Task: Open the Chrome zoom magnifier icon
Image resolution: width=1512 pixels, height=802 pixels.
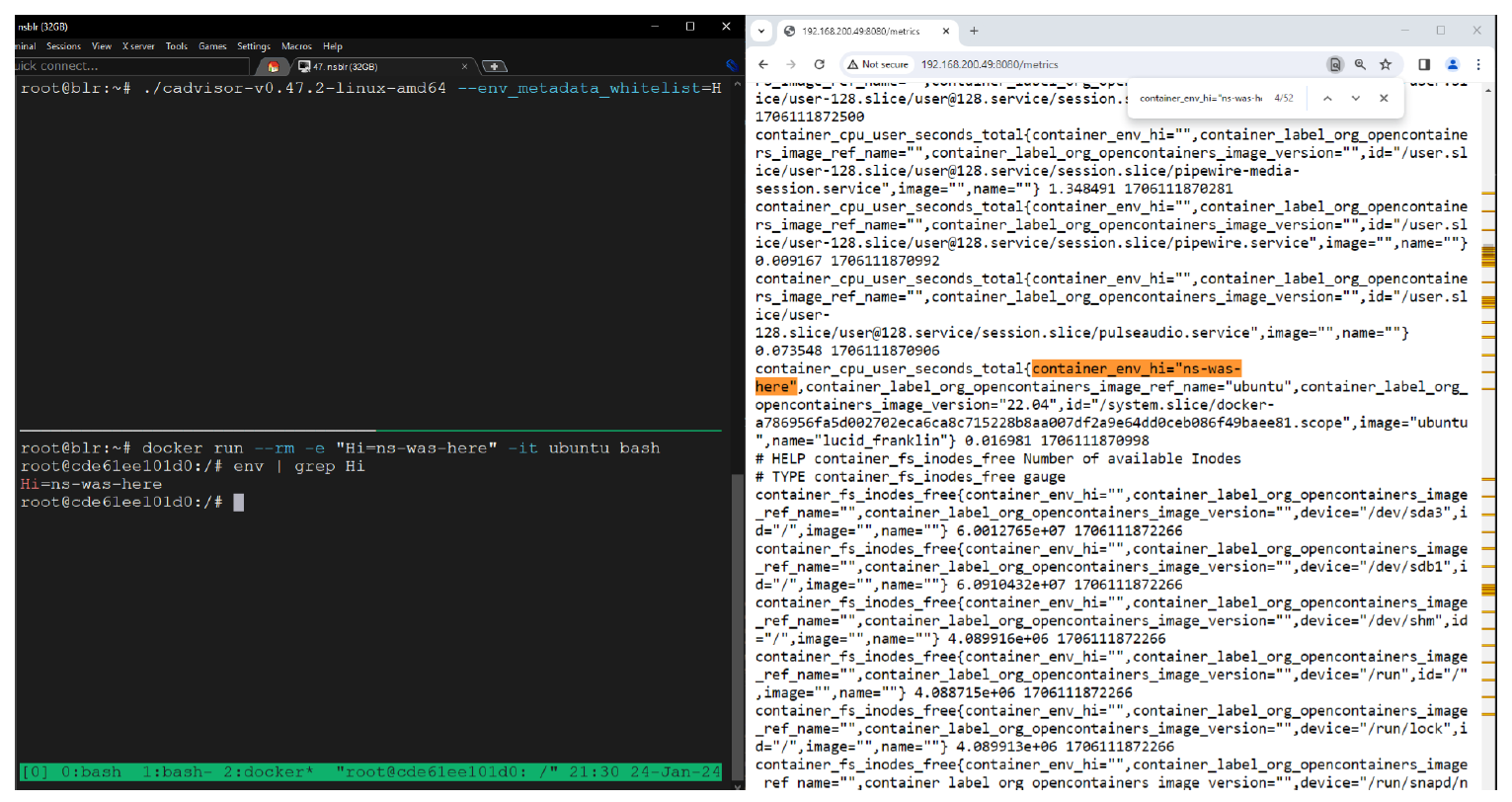Action: point(1360,64)
